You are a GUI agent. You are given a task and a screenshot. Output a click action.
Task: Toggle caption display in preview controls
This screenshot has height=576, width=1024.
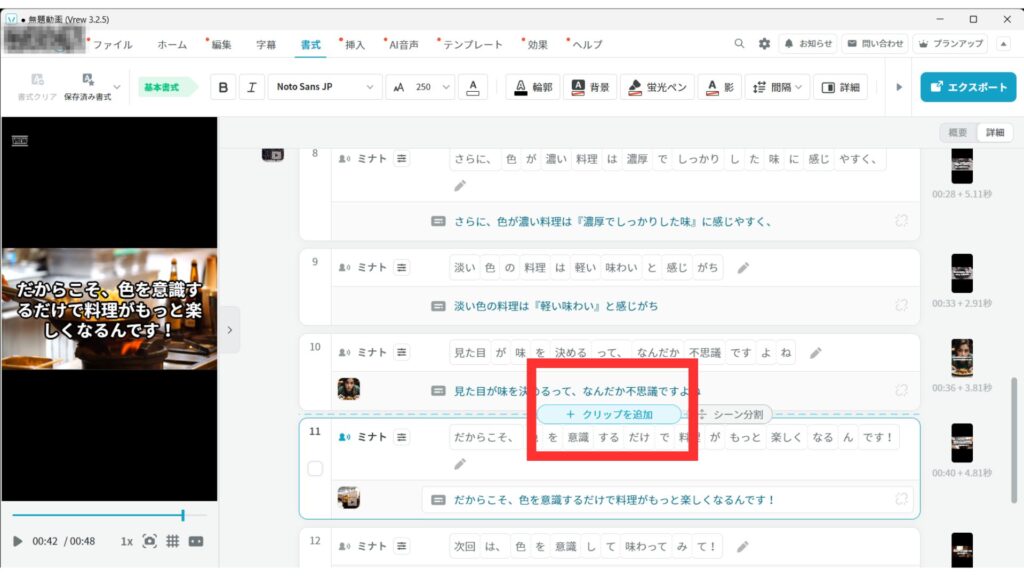pyautogui.click(x=196, y=541)
